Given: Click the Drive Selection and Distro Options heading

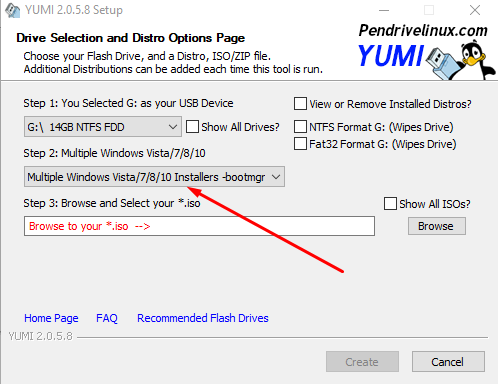Looking at the screenshot, I should tap(131, 38).
